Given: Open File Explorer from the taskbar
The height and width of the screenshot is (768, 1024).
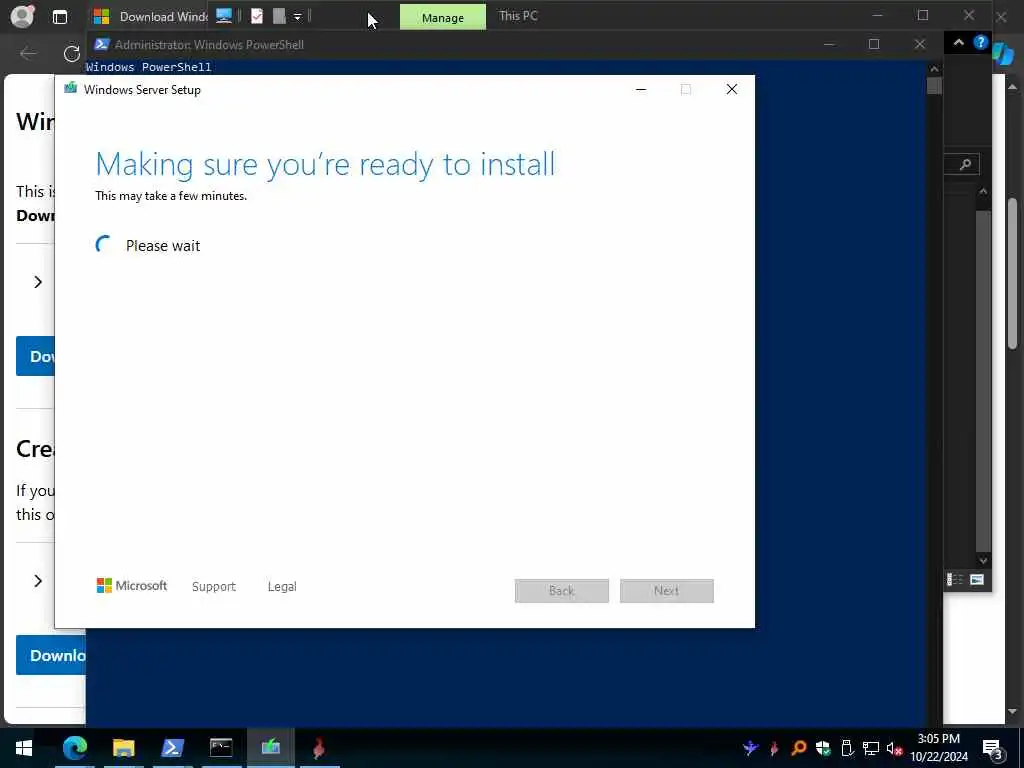Looking at the screenshot, I should coord(123,748).
